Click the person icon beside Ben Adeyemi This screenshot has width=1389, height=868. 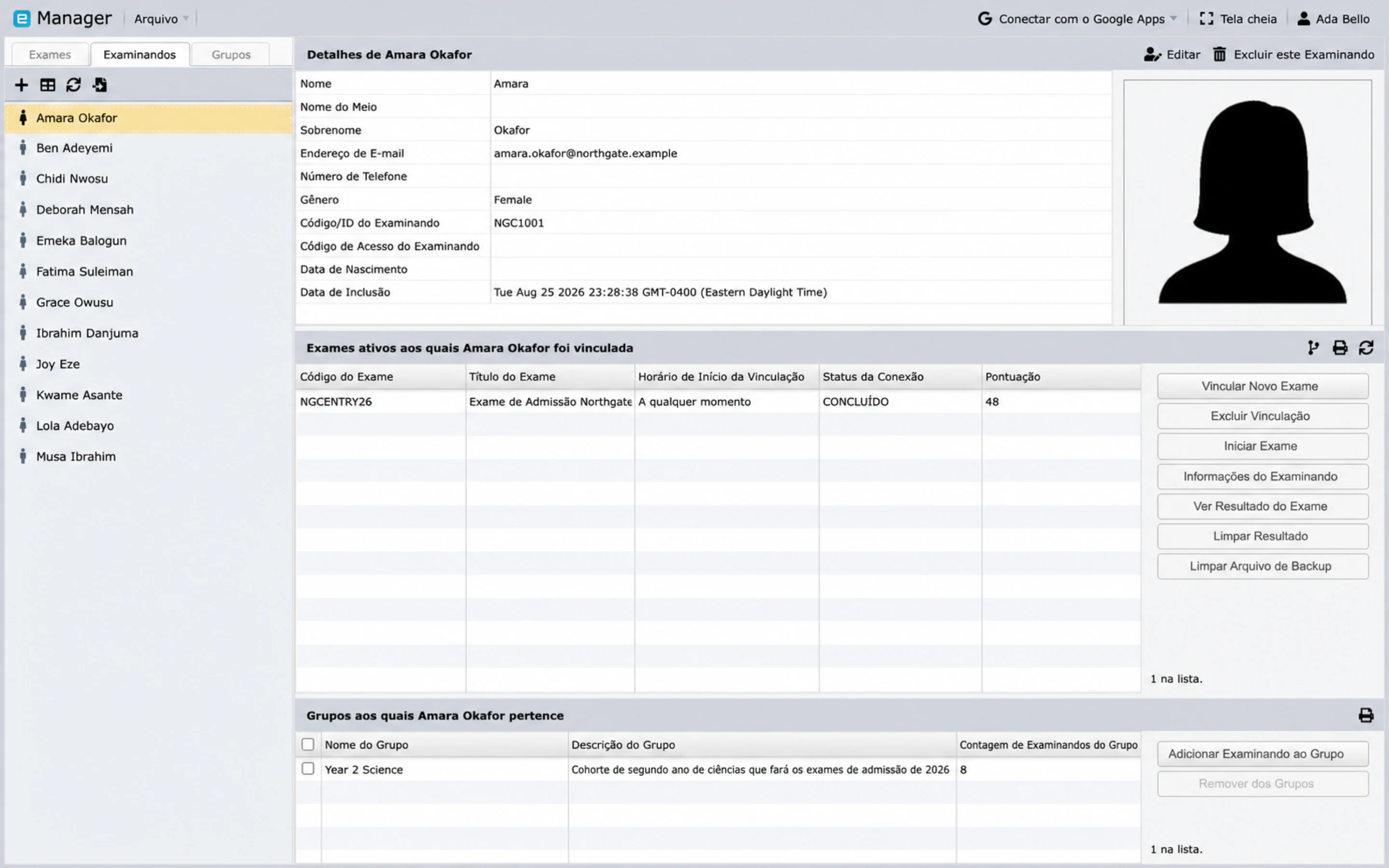(23, 148)
